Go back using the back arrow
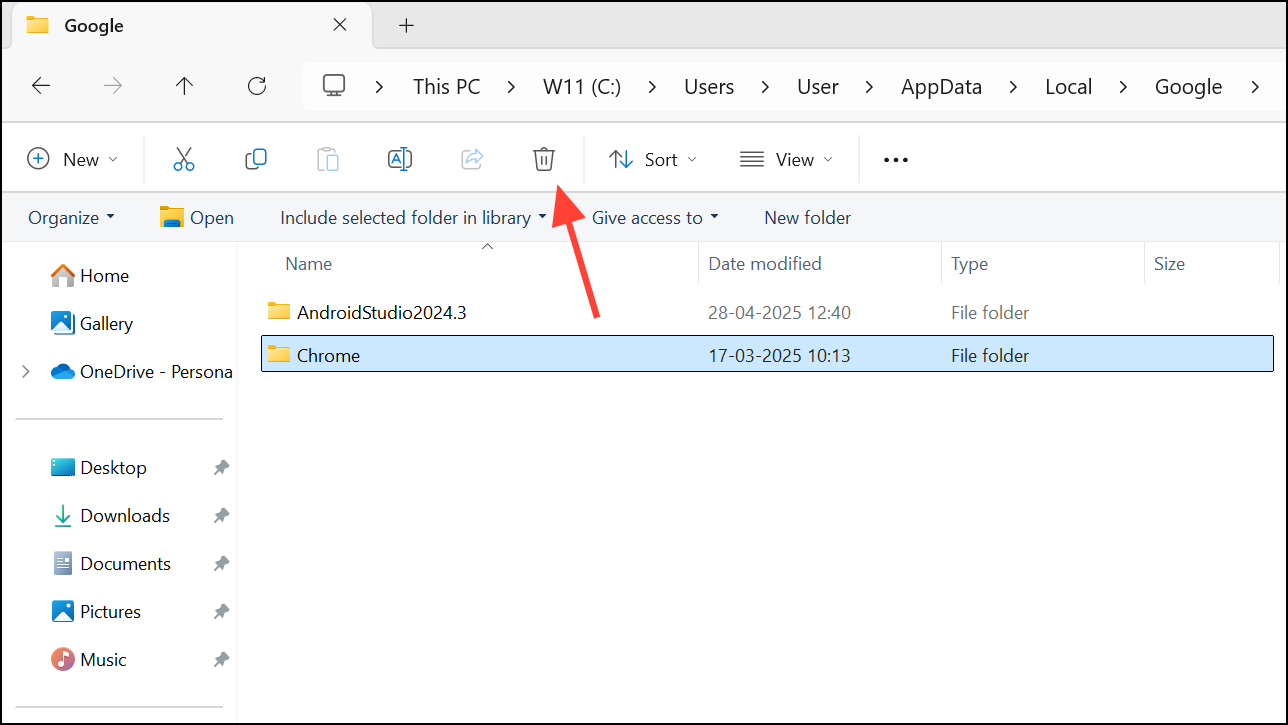Screen dimensions: 1288x725 41,86
